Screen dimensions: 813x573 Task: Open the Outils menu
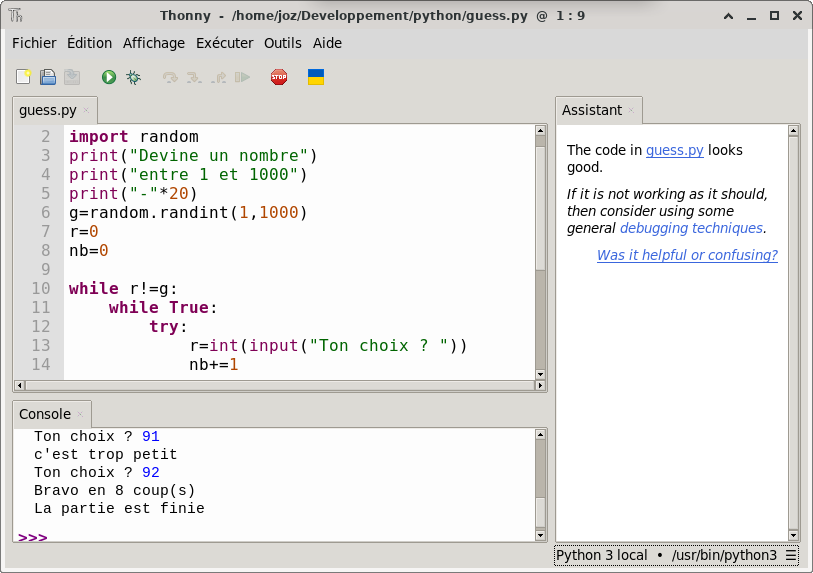tap(283, 43)
